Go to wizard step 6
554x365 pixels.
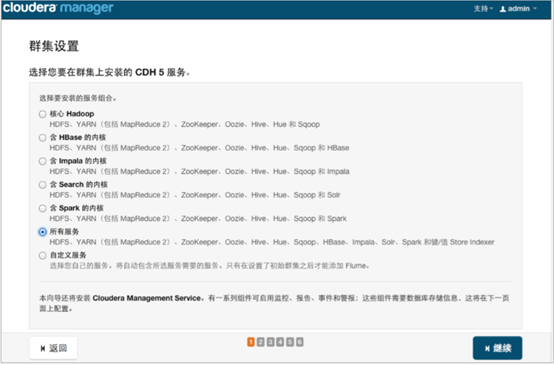300,342
